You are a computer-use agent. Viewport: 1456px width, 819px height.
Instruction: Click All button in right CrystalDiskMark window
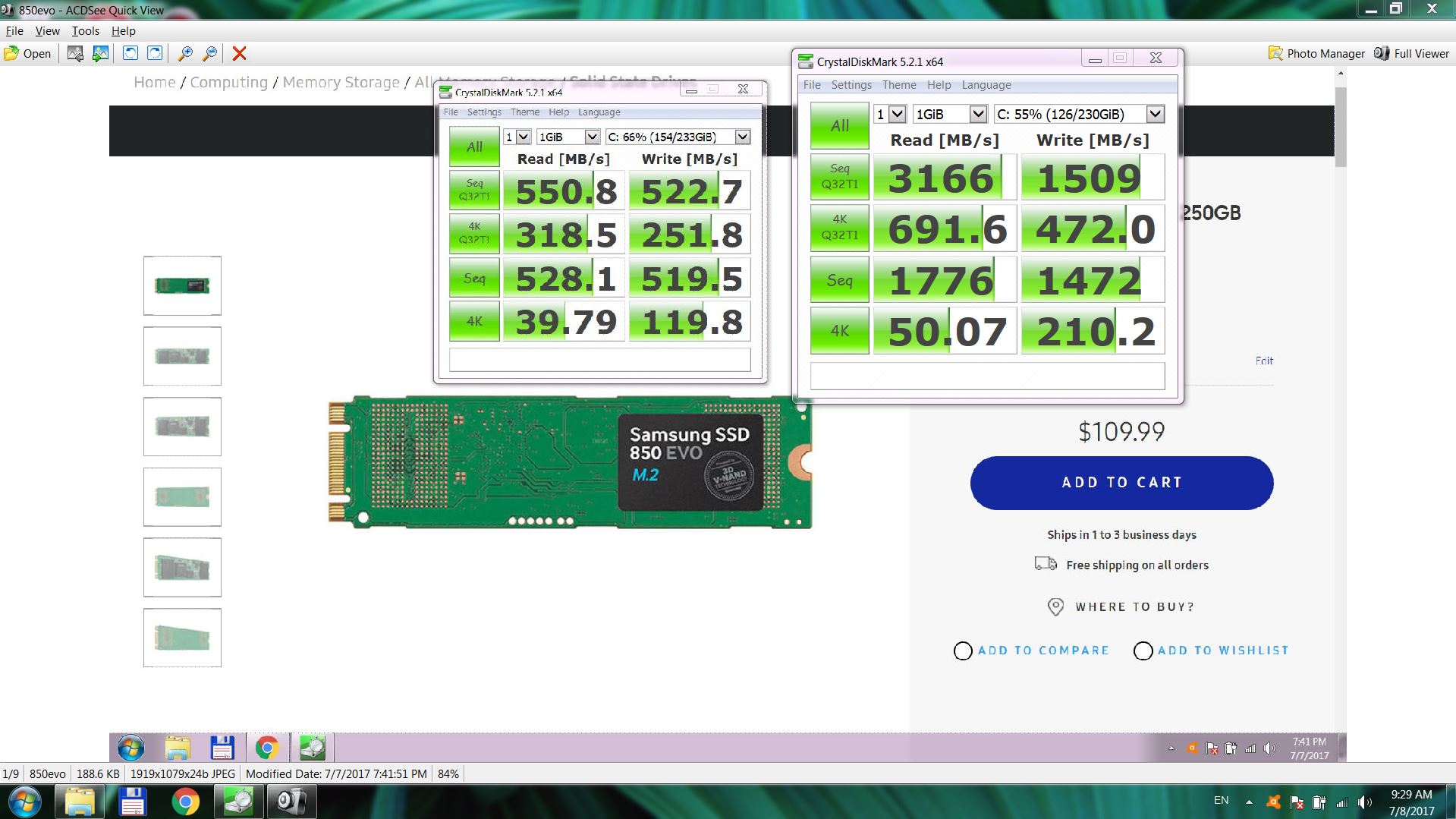point(839,126)
